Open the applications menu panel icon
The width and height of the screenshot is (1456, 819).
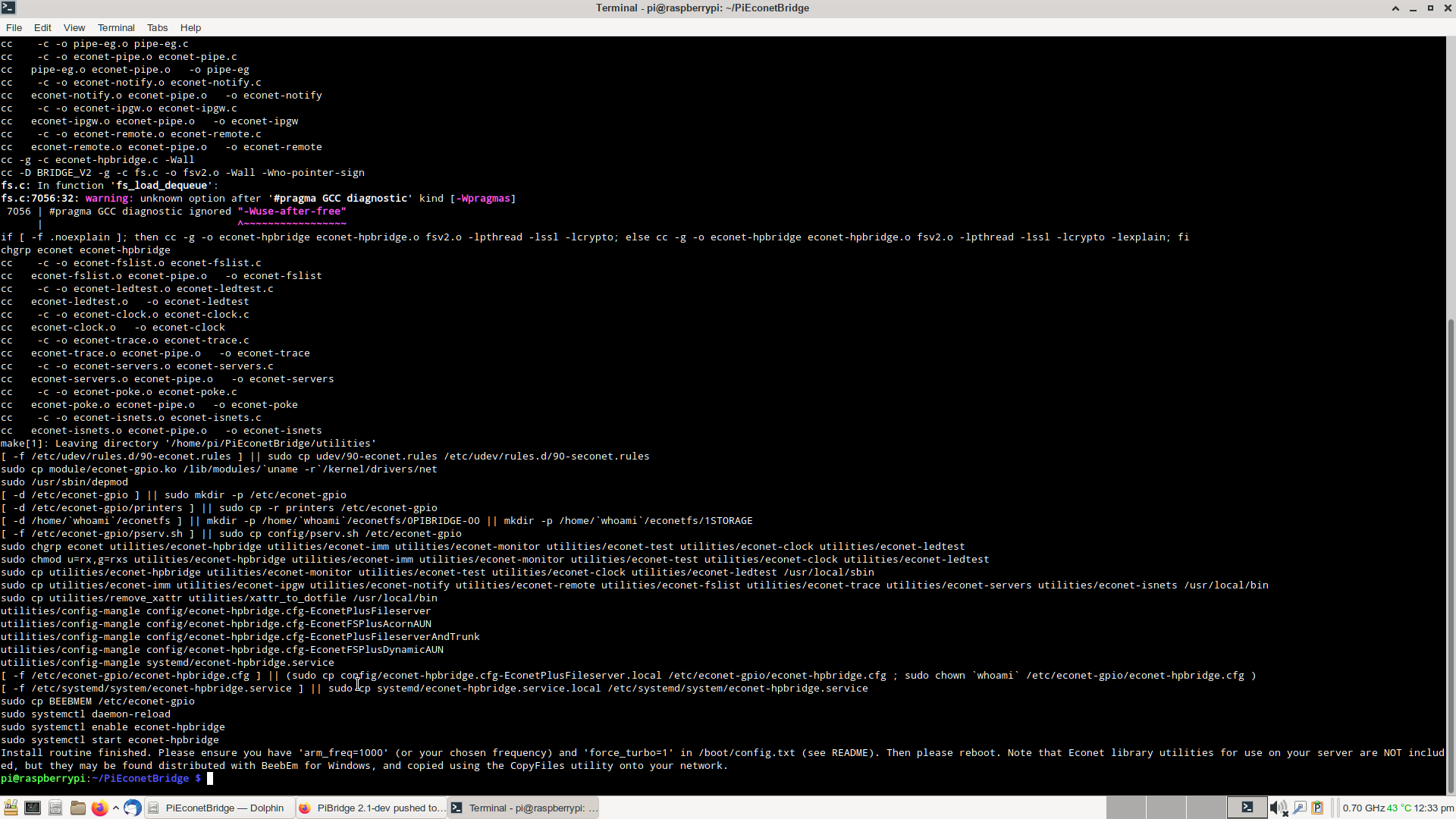pyautogui.click(x=11, y=808)
